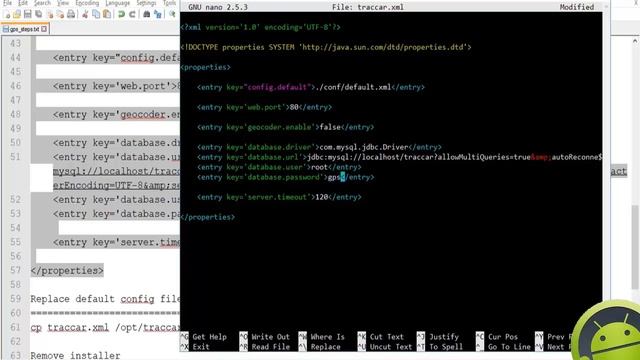The height and width of the screenshot is (360, 640).
Task: Click the jdbc:mysql database.url value in nano
Action: (x=454, y=157)
